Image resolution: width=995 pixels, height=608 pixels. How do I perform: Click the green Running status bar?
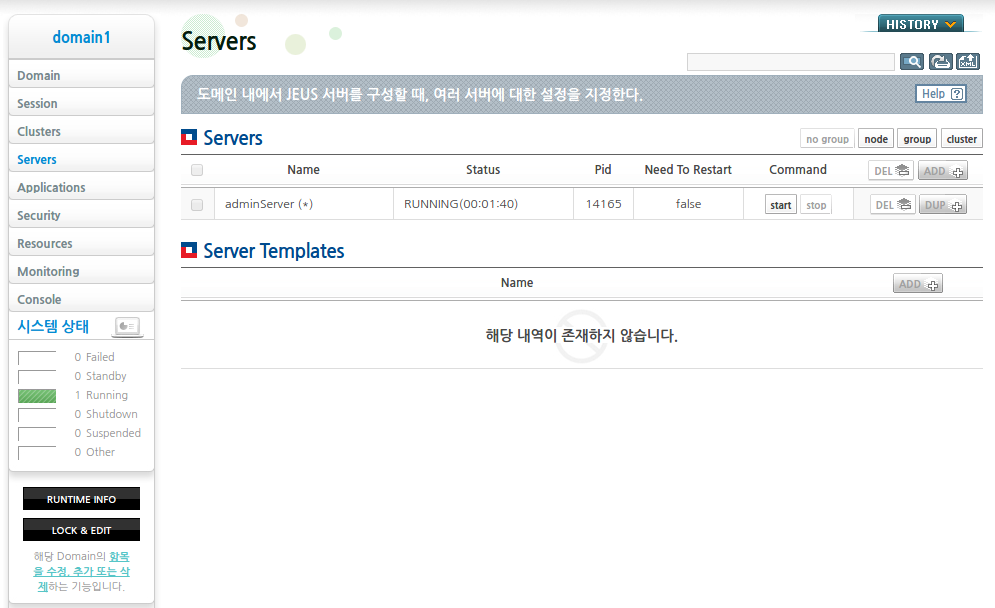pos(37,396)
